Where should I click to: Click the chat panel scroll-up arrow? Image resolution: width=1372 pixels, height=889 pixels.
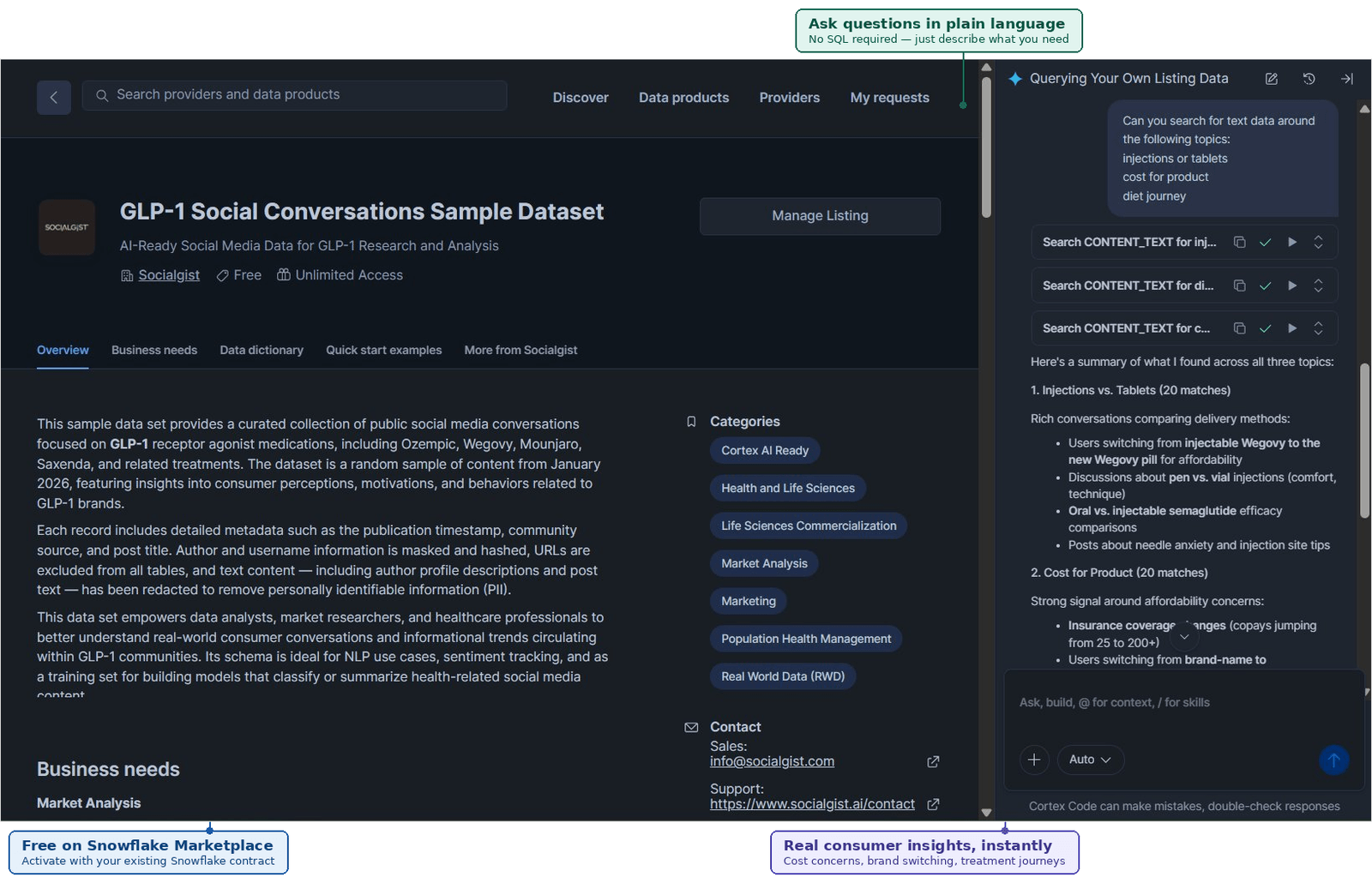(x=1364, y=109)
